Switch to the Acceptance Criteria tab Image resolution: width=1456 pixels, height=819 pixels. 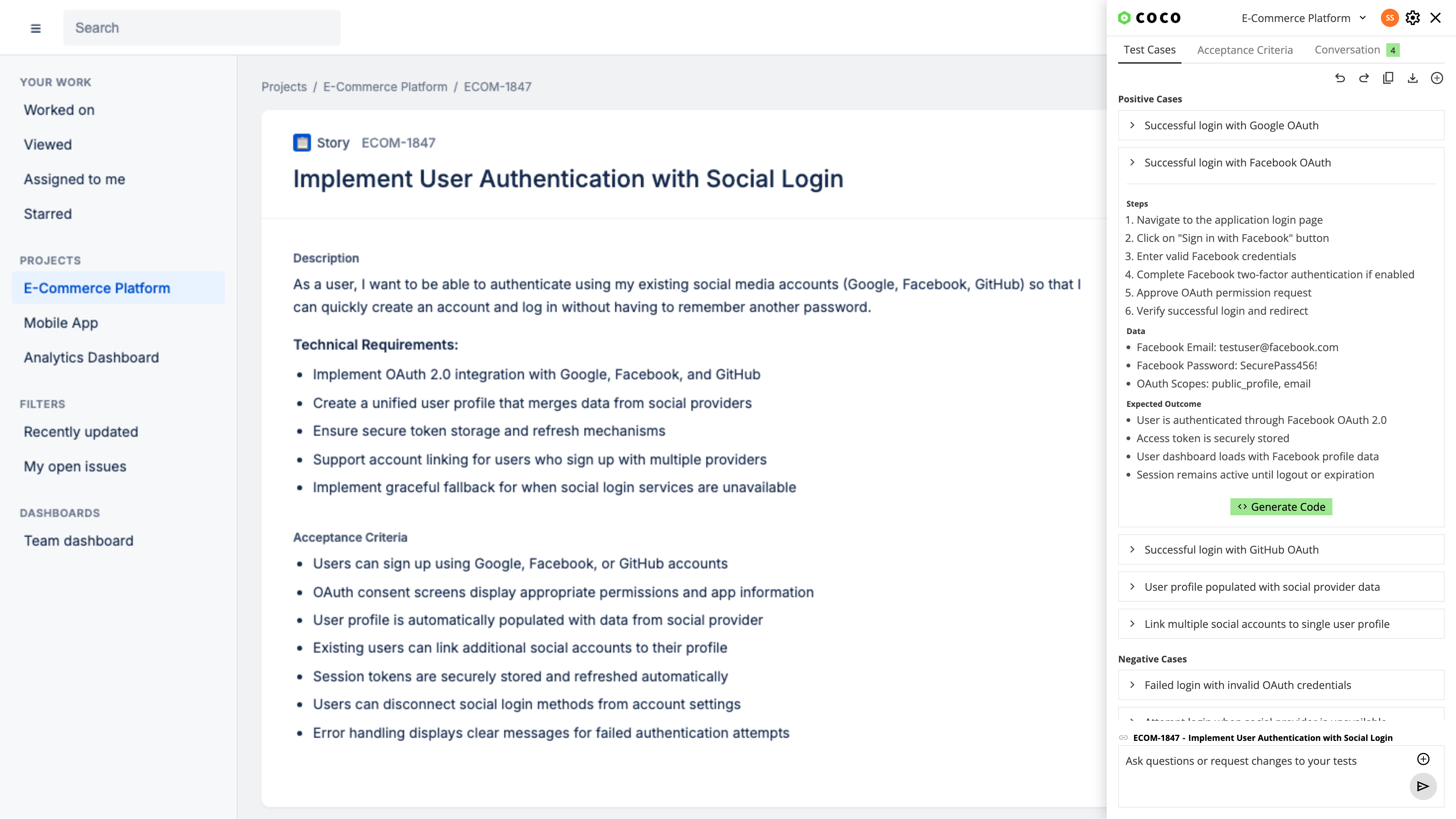(1244, 50)
